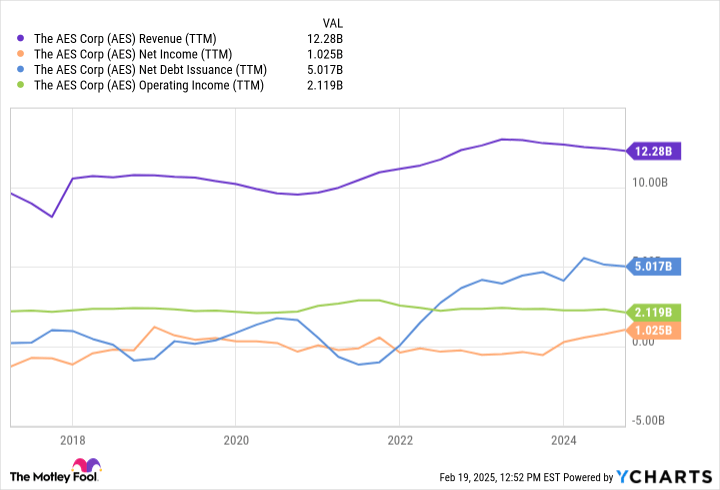Click the 2020 x-axis label
Screen dimensions: 720x490
coord(236,441)
